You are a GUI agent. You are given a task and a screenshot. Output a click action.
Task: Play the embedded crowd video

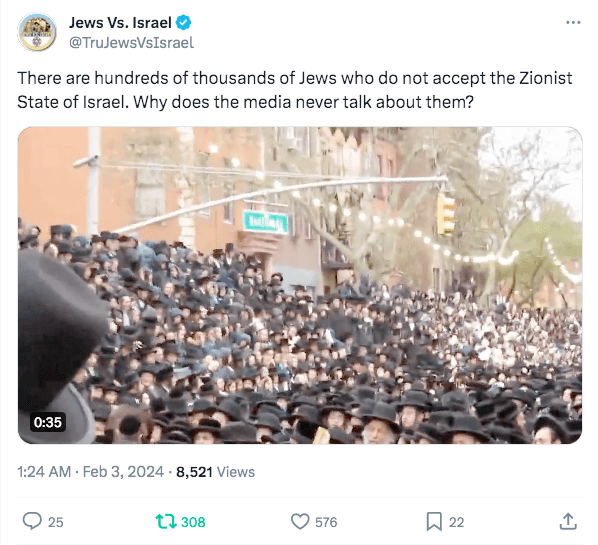tap(300, 285)
